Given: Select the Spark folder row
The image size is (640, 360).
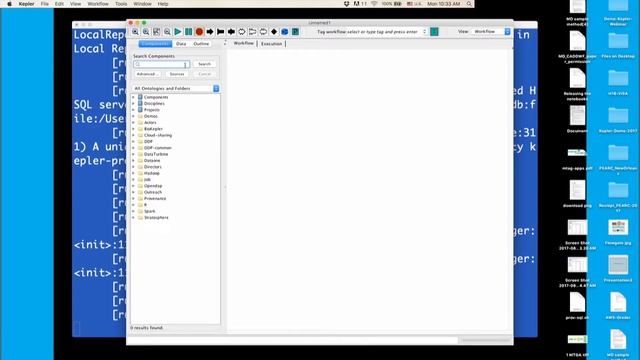Looking at the screenshot, I should pos(149,211).
